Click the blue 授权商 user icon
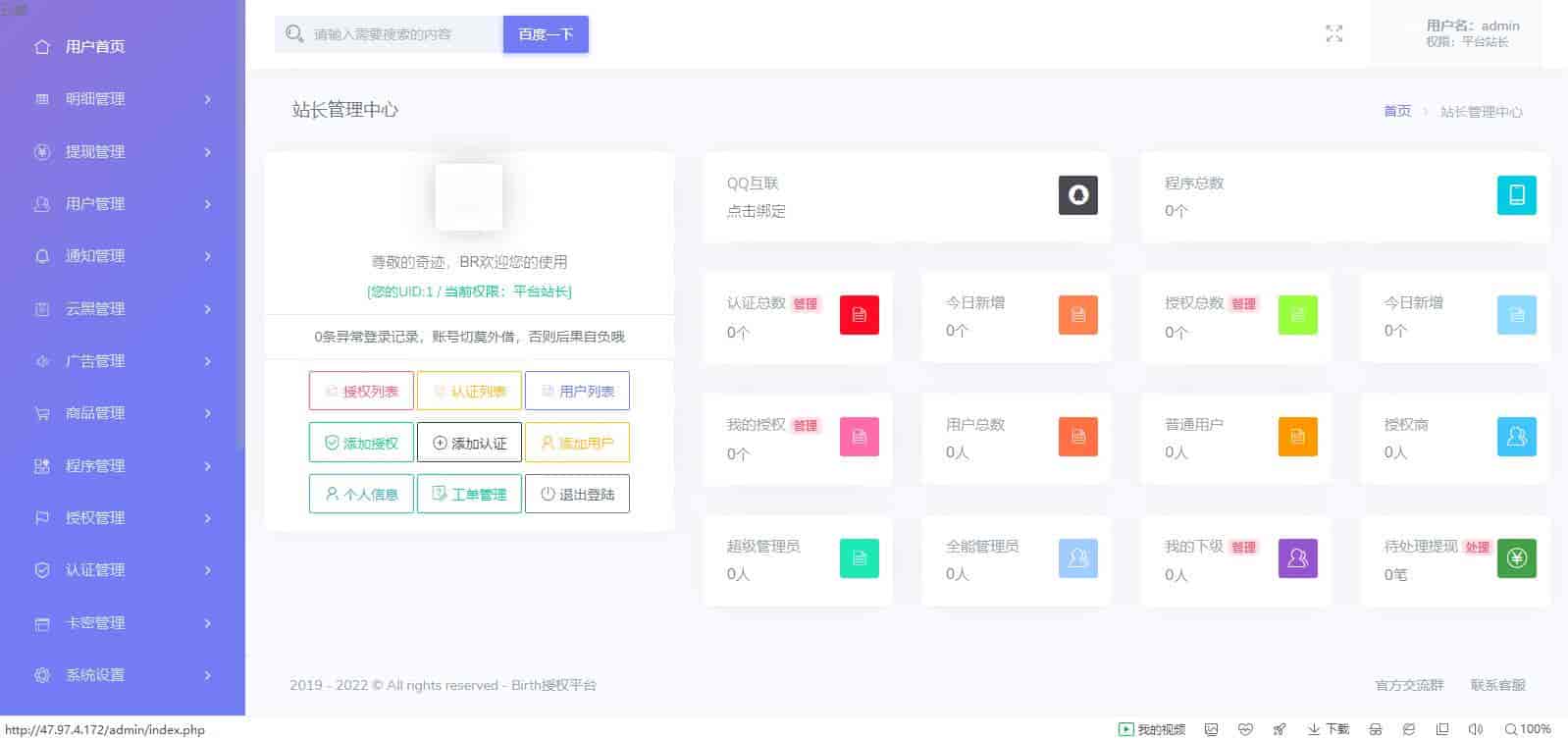The width and height of the screenshot is (1568, 741). coord(1516,437)
